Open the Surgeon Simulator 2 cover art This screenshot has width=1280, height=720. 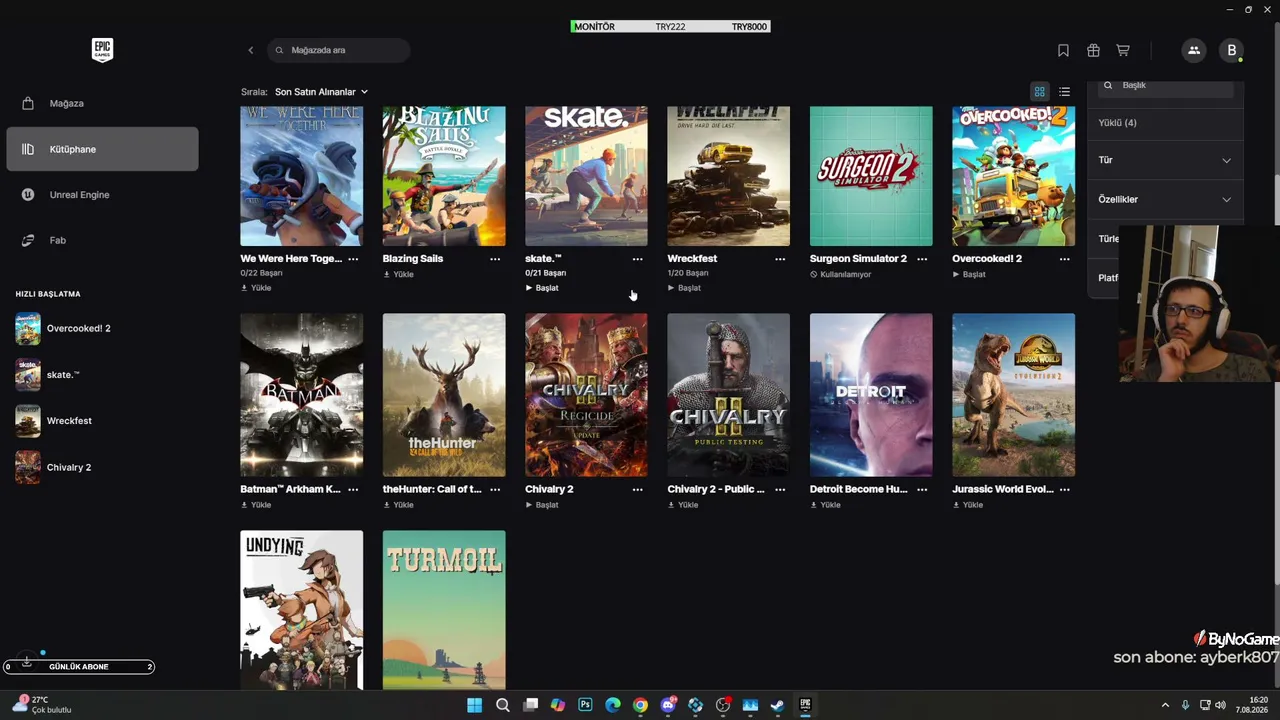pyautogui.click(x=871, y=176)
